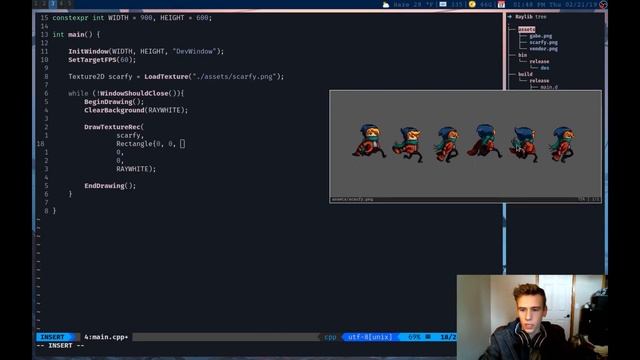
Task: Click the 69% position indicator in statusline
Action: pyautogui.click(x=414, y=337)
